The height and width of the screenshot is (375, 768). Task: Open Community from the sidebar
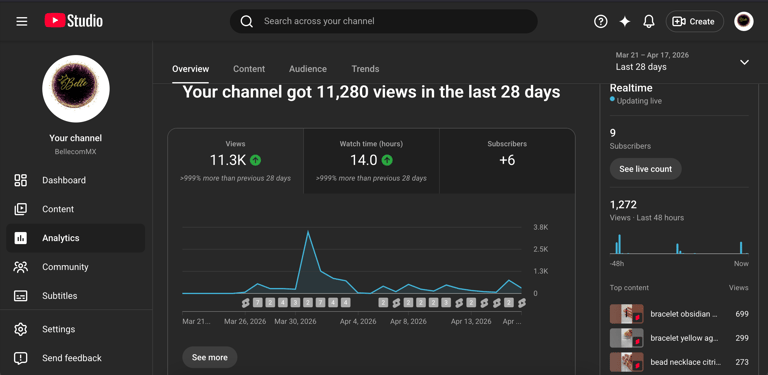pyautogui.click(x=75, y=267)
